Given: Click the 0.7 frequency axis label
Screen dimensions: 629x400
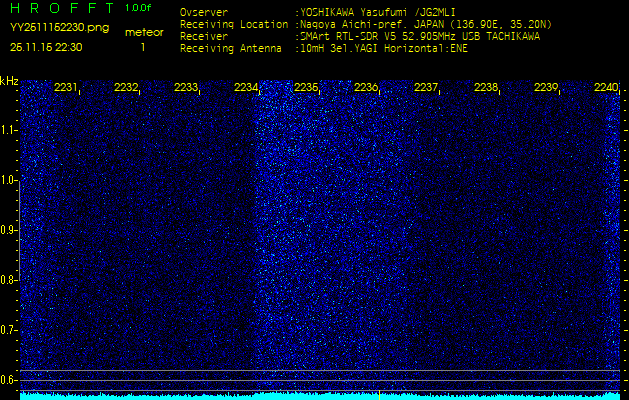Looking at the screenshot, I should (x=8, y=330).
